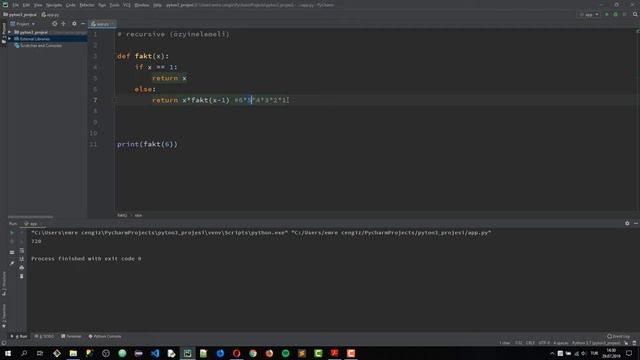This screenshot has height=360, width=640.
Task: Click UTF-8 encoding in status bar
Action: click(544, 343)
